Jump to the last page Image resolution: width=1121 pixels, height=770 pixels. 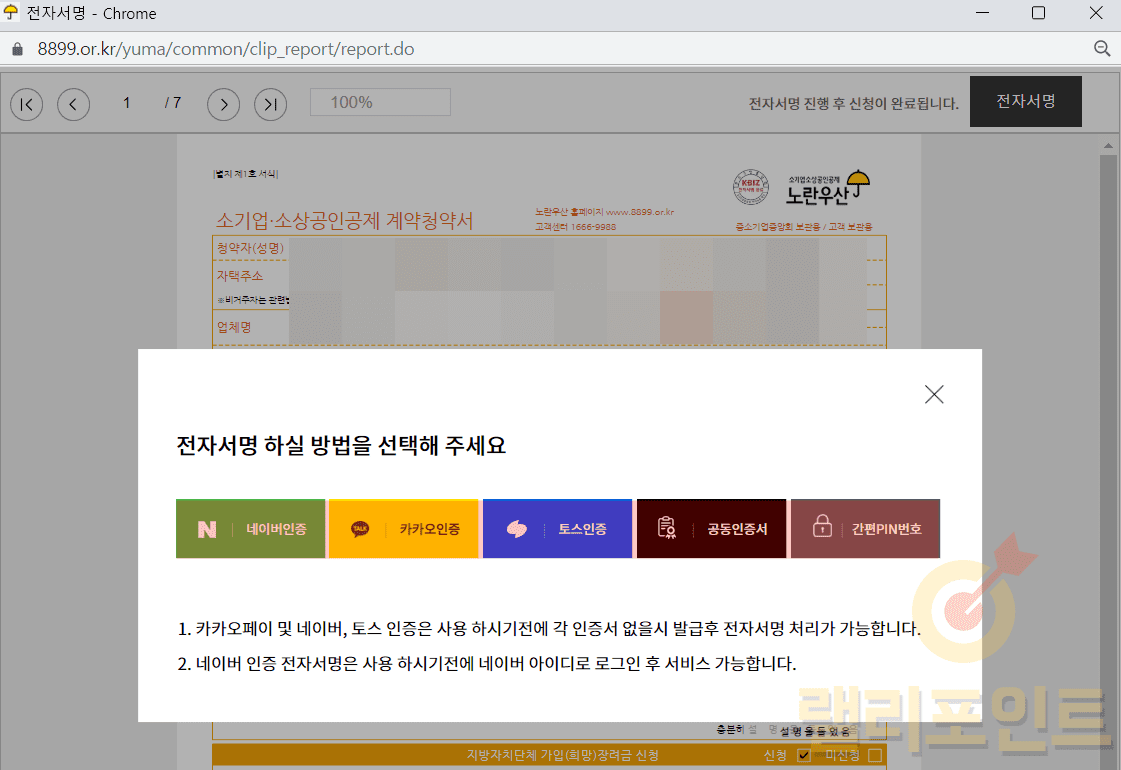click(x=270, y=103)
